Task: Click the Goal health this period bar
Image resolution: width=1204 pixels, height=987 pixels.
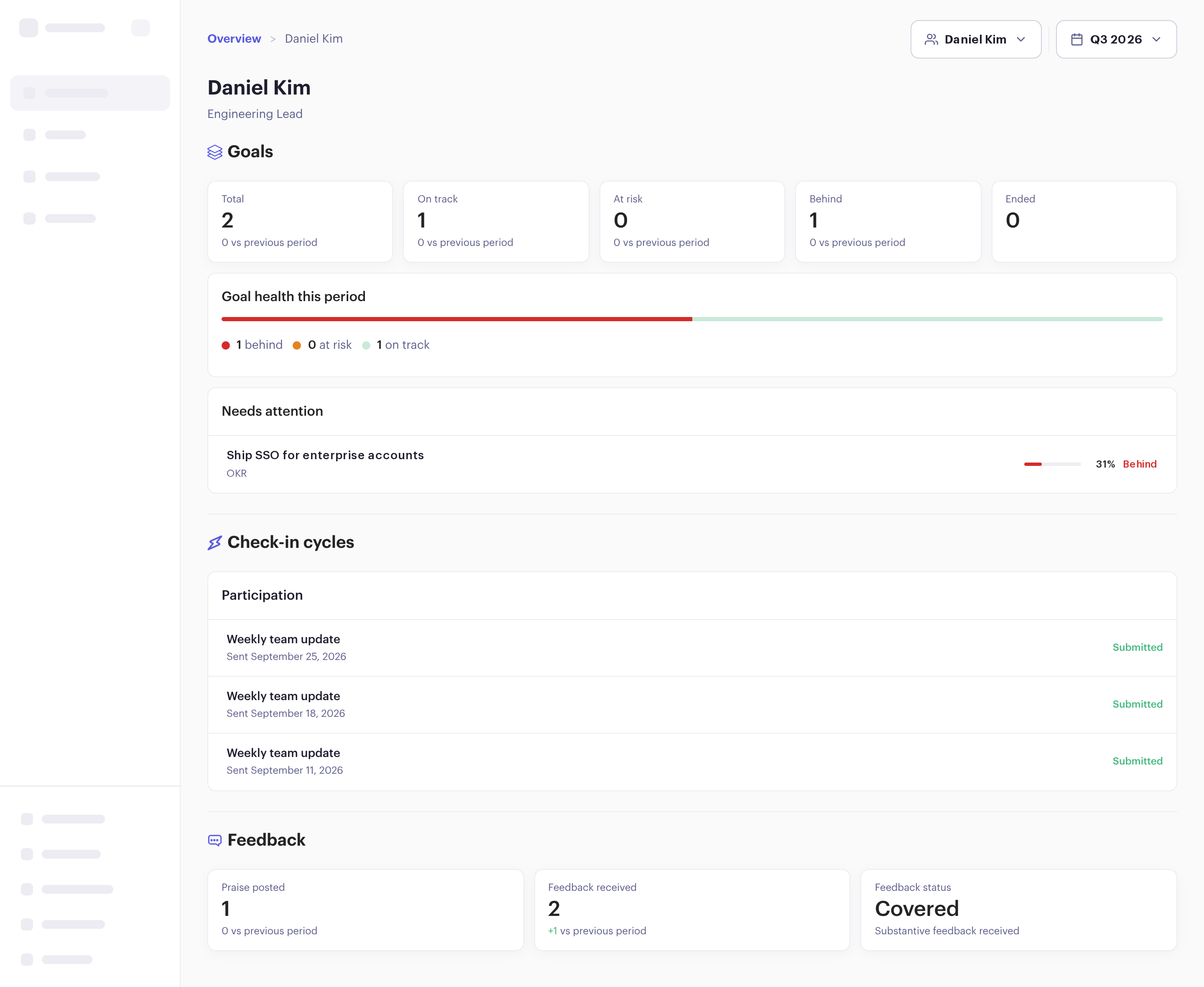Action: point(691,319)
